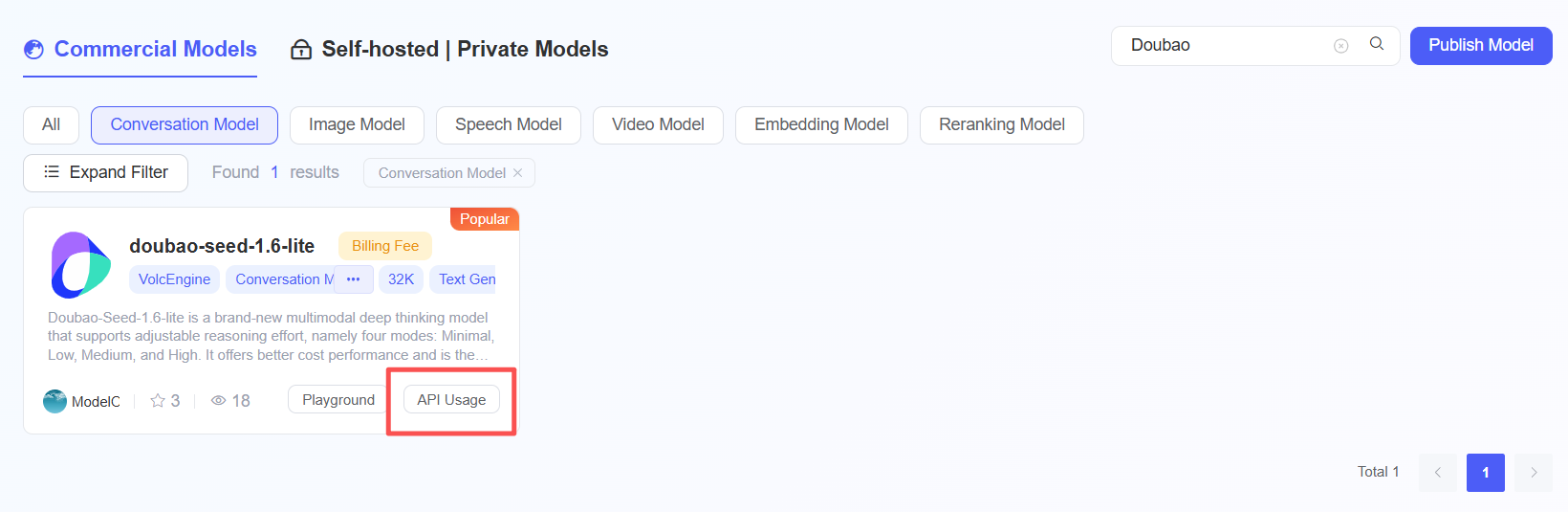The width and height of the screenshot is (1568, 512).
Task: Filter by Image Model category
Action: click(357, 125)
